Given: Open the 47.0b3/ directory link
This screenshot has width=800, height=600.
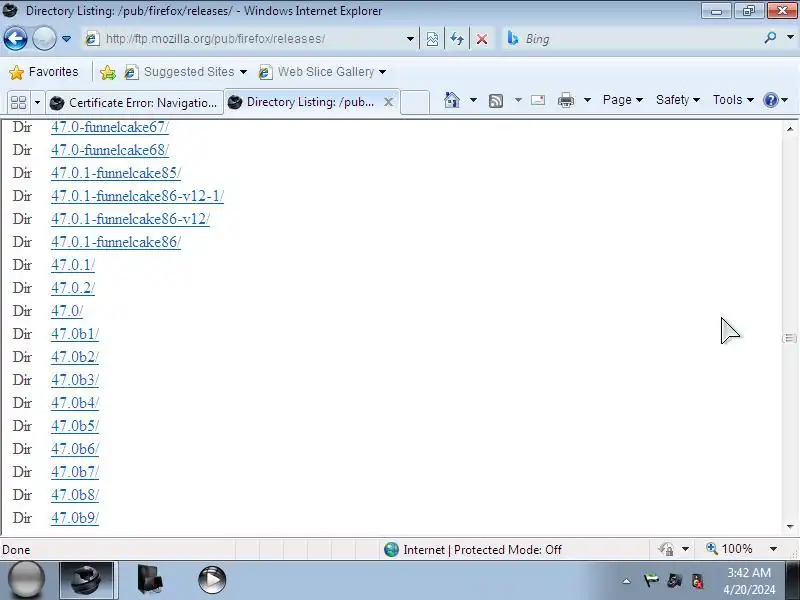Looking at the screenshot, I should pyautogui.click(x=75, y=380).
